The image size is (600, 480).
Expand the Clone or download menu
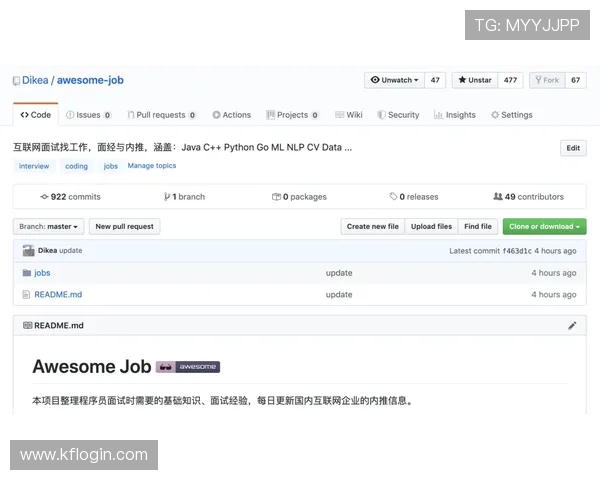click(x=544, y=227)
